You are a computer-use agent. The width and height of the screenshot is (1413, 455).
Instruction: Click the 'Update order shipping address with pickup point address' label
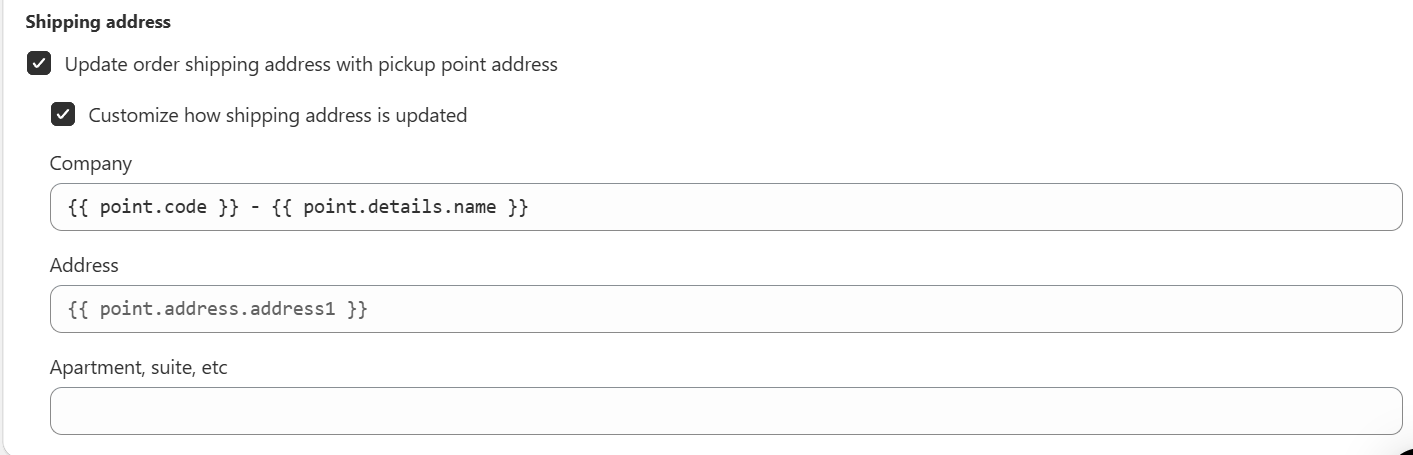tap(311, 64)
